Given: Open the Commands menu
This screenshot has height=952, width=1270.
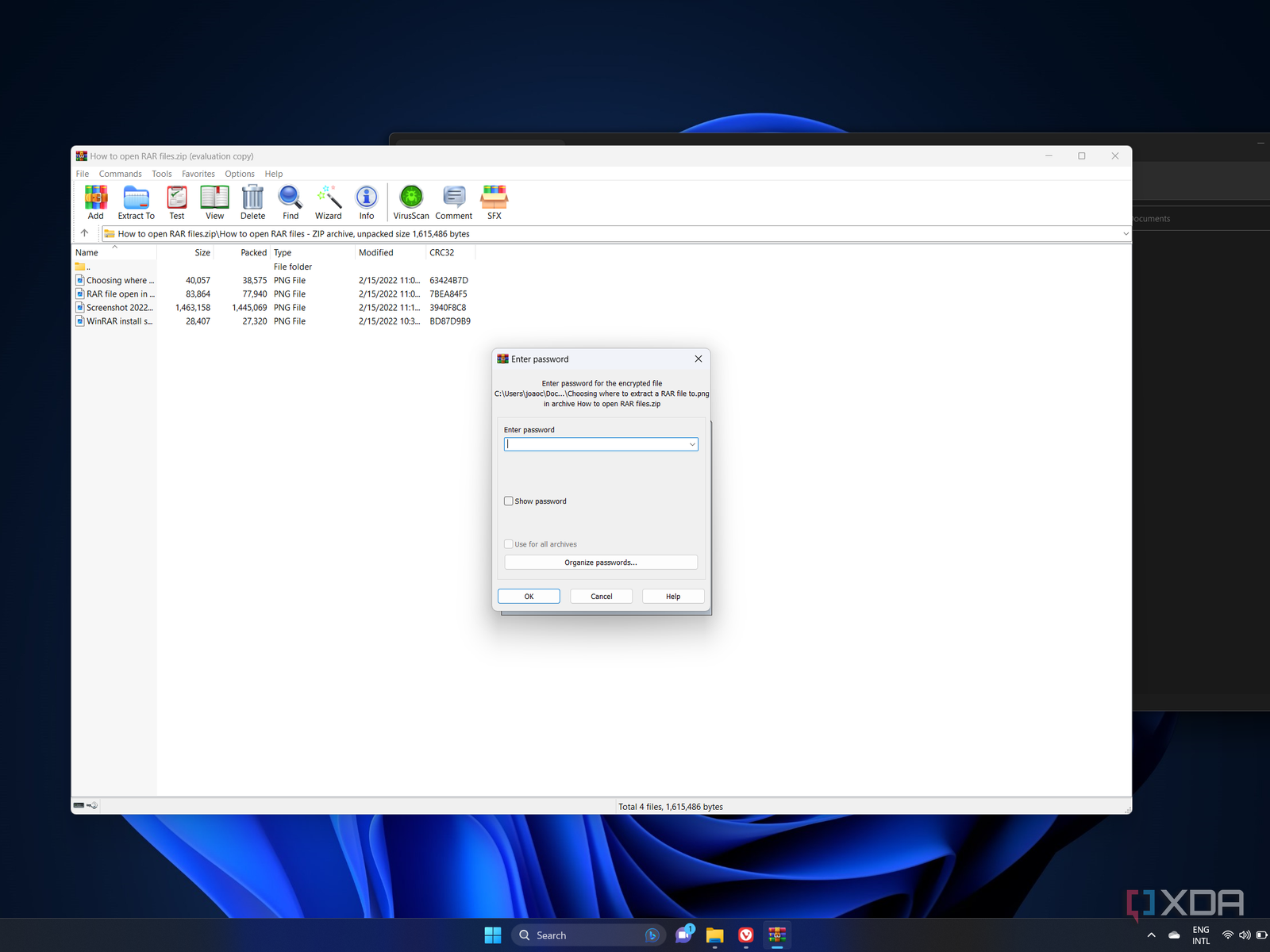Looking at the screenshot, I should 120,174.
